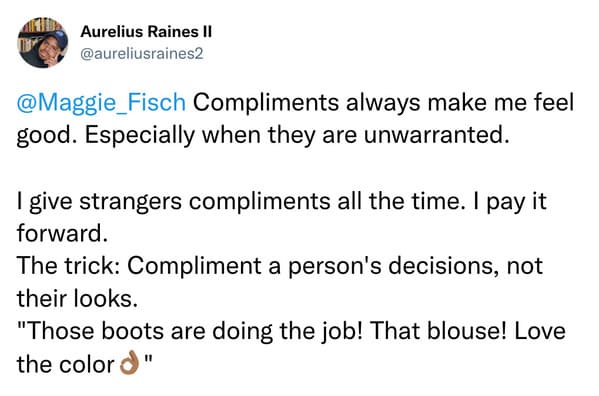Click the phrase "I pay it"
This screenshot has height=396, width=599.
510,202
